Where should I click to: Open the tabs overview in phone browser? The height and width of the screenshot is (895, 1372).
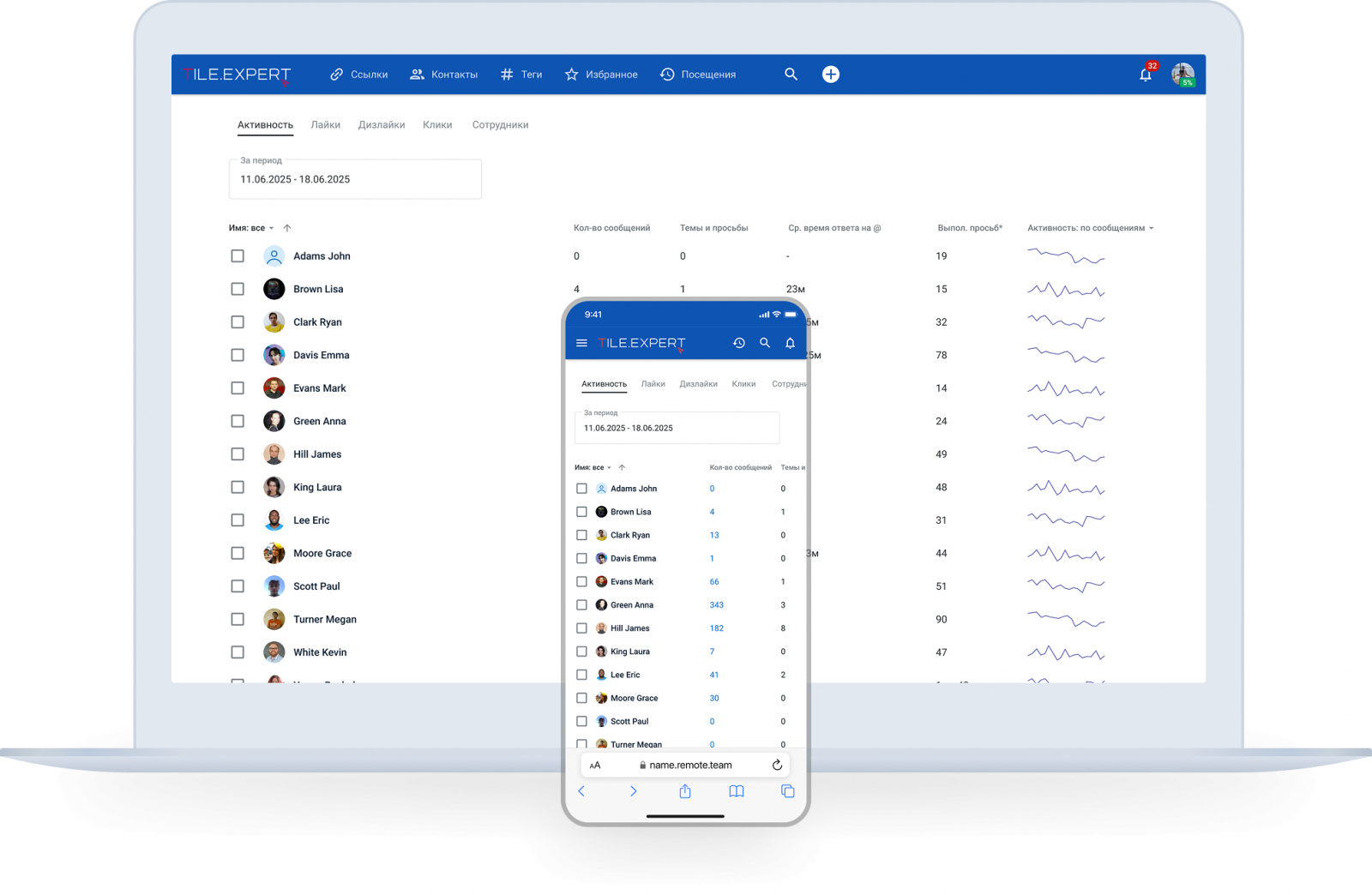(788, 791)
